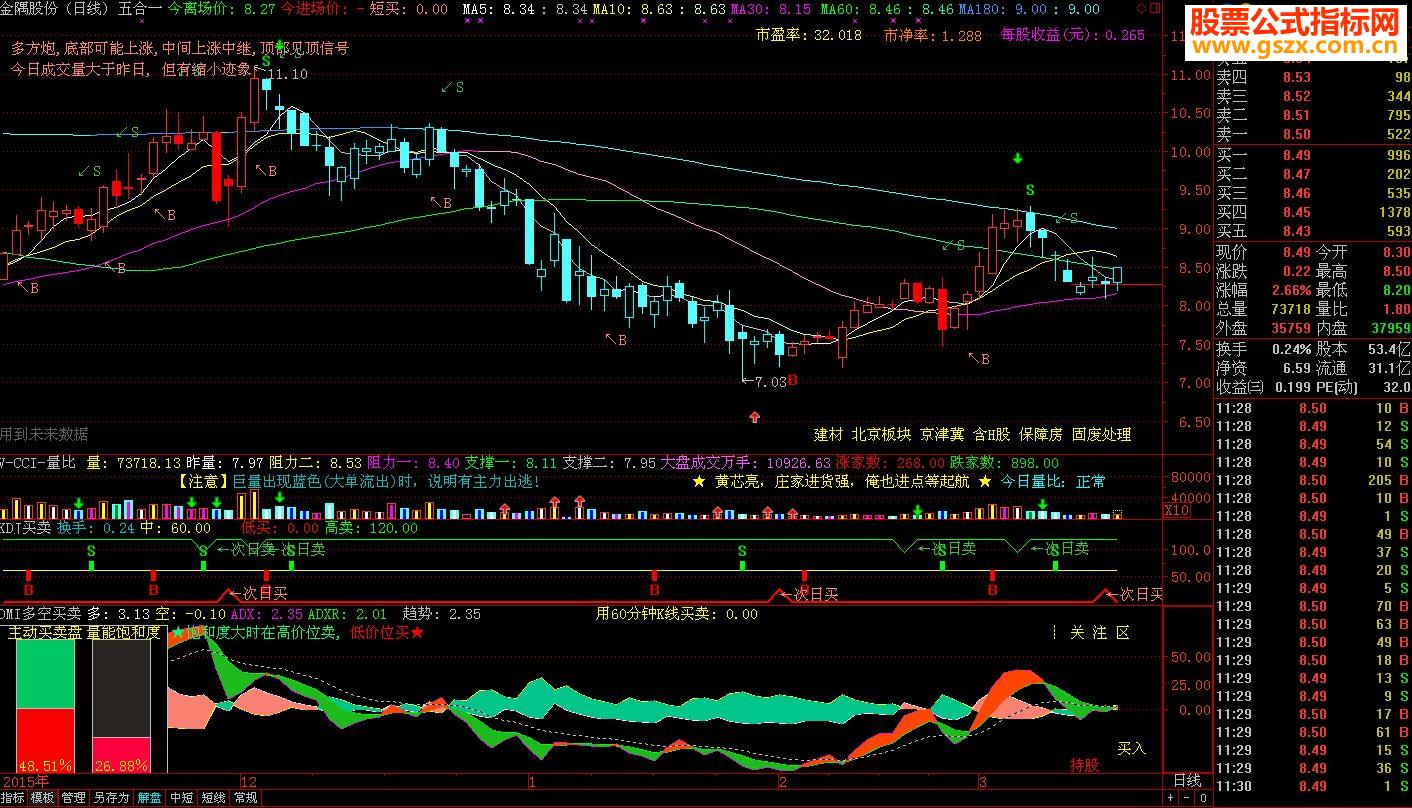Click the small marker icon at the volume chart's right end
Image resolution: width=1412 pixels, height=808 pixels.
click(1117, 514)
